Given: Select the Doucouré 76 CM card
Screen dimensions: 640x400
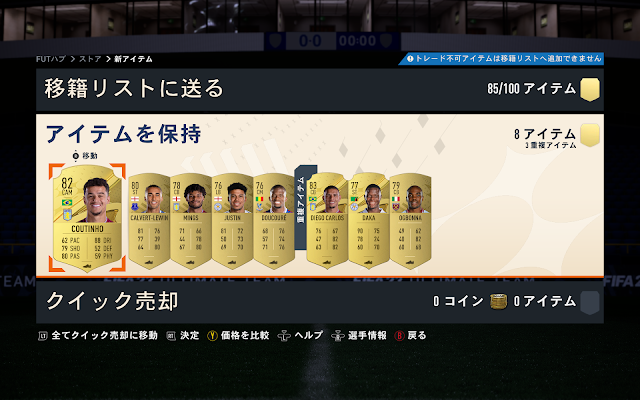Looking at the screenshot, I should 274,221.
